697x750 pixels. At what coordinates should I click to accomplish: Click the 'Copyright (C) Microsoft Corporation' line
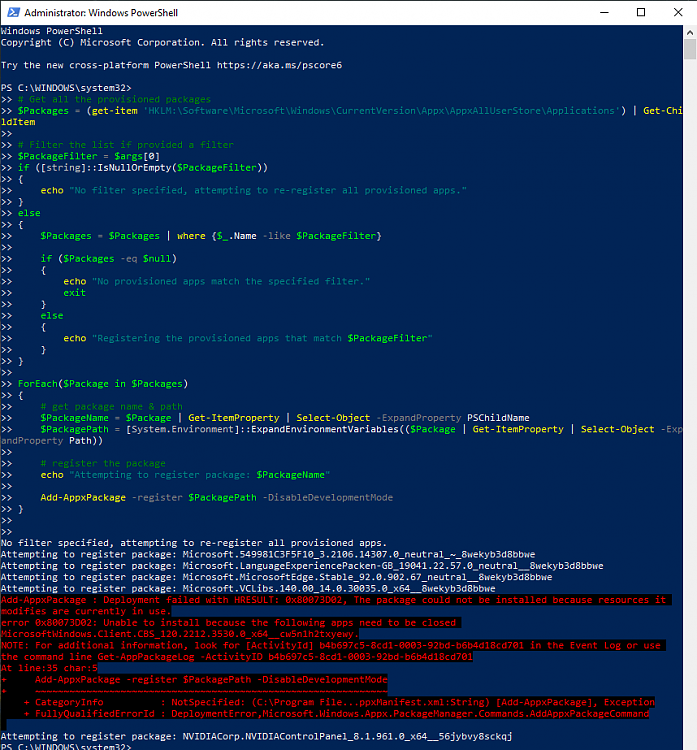(162, 43)
